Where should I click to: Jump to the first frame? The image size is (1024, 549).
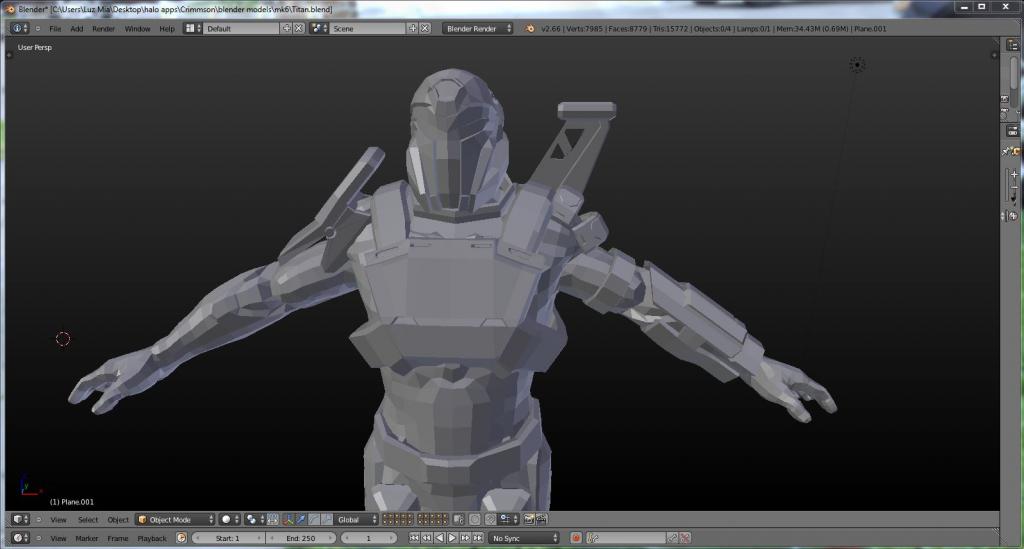[414, 538]
